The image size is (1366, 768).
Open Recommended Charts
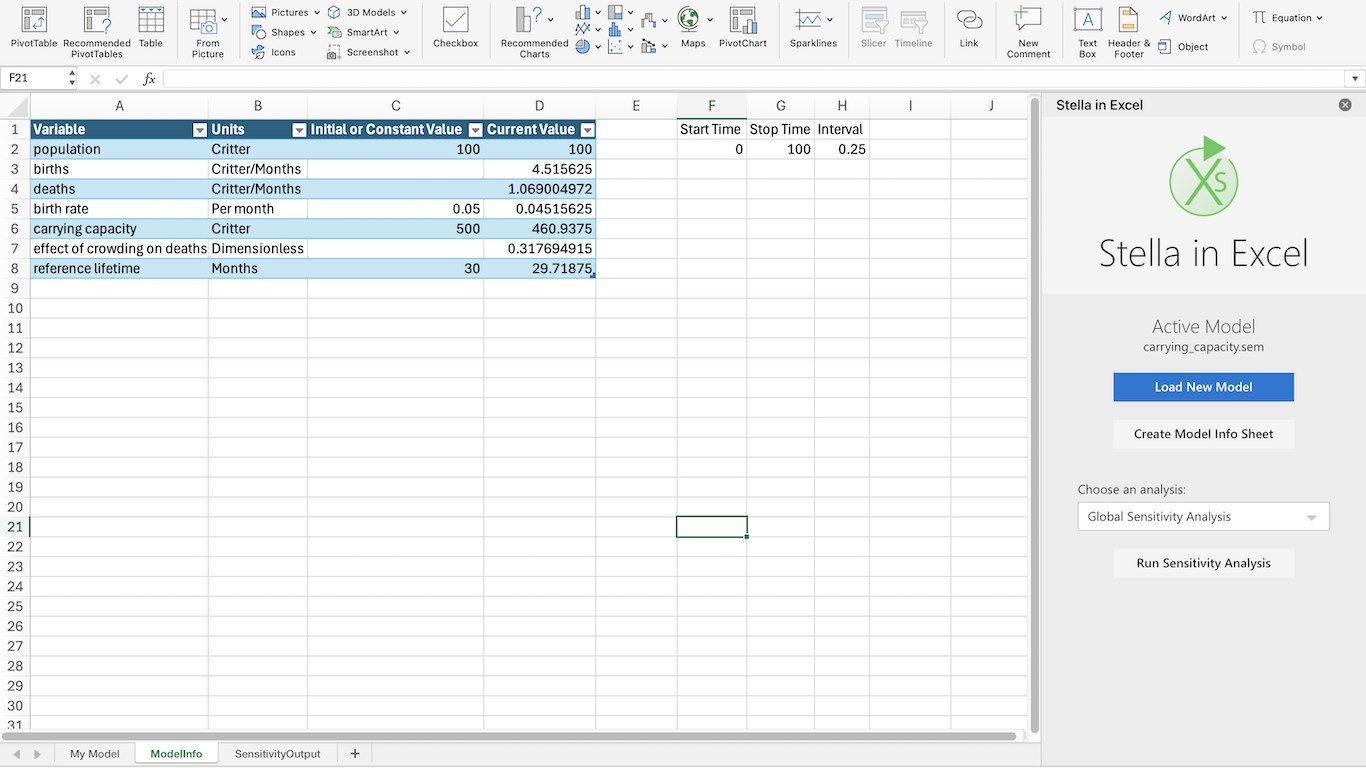click(534, 32)
